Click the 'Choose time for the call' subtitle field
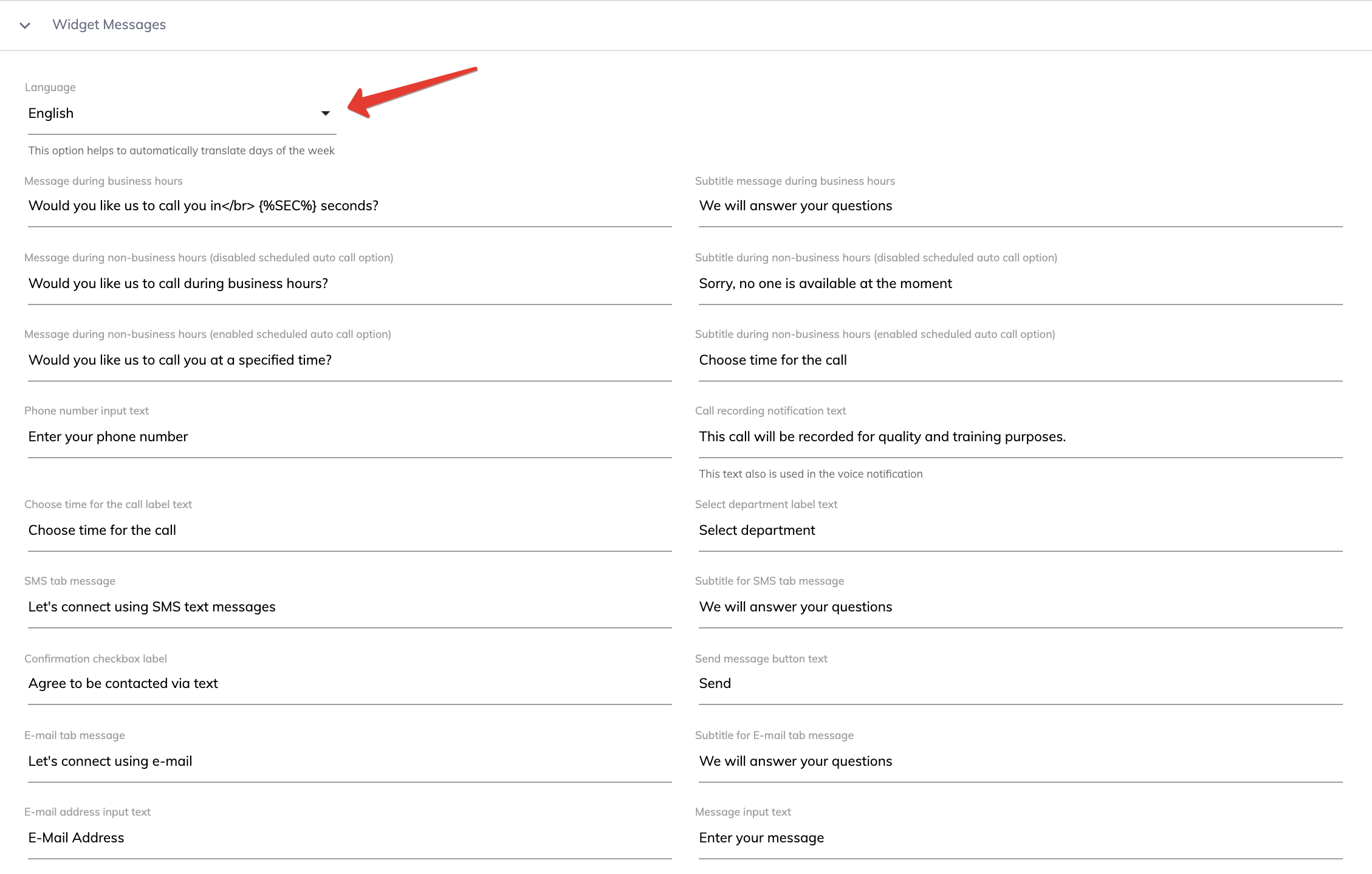This screenshot has width=1372, height=874. (x=1020, y=360)
